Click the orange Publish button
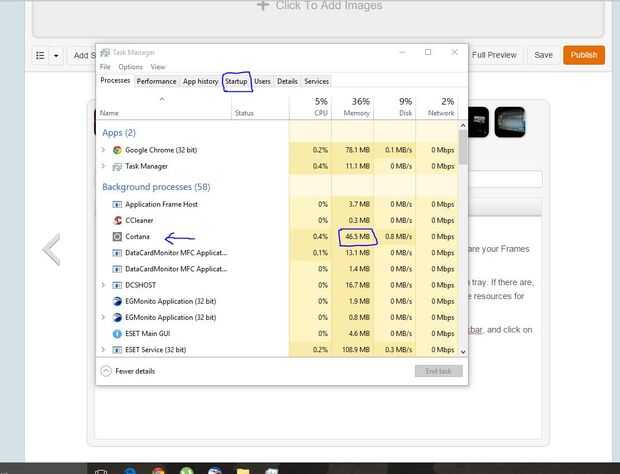This screenshot has width=620, height=474. pos(584,55)
